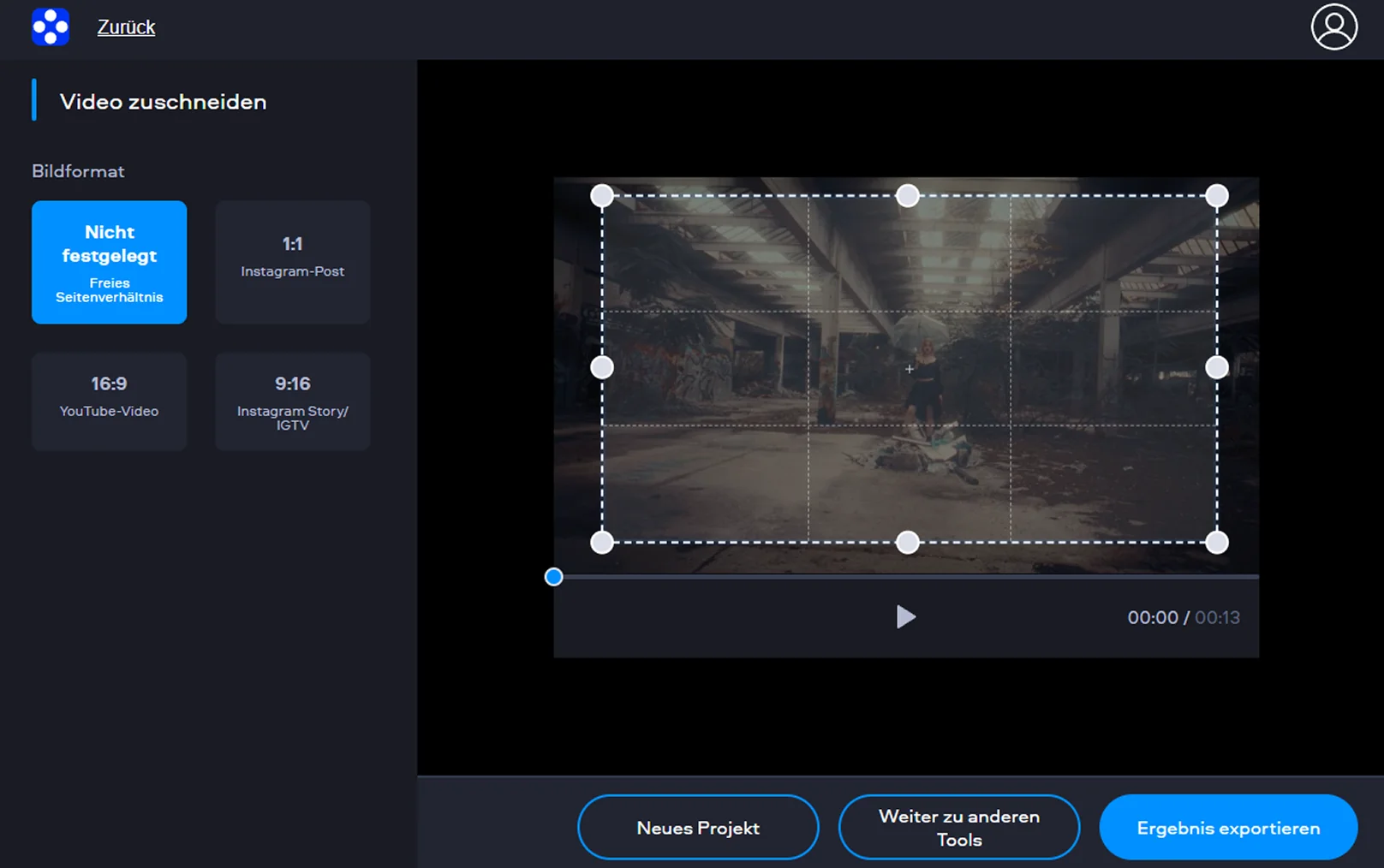
Task: Click the top-left crop corner handle
Action: (602, 196)
